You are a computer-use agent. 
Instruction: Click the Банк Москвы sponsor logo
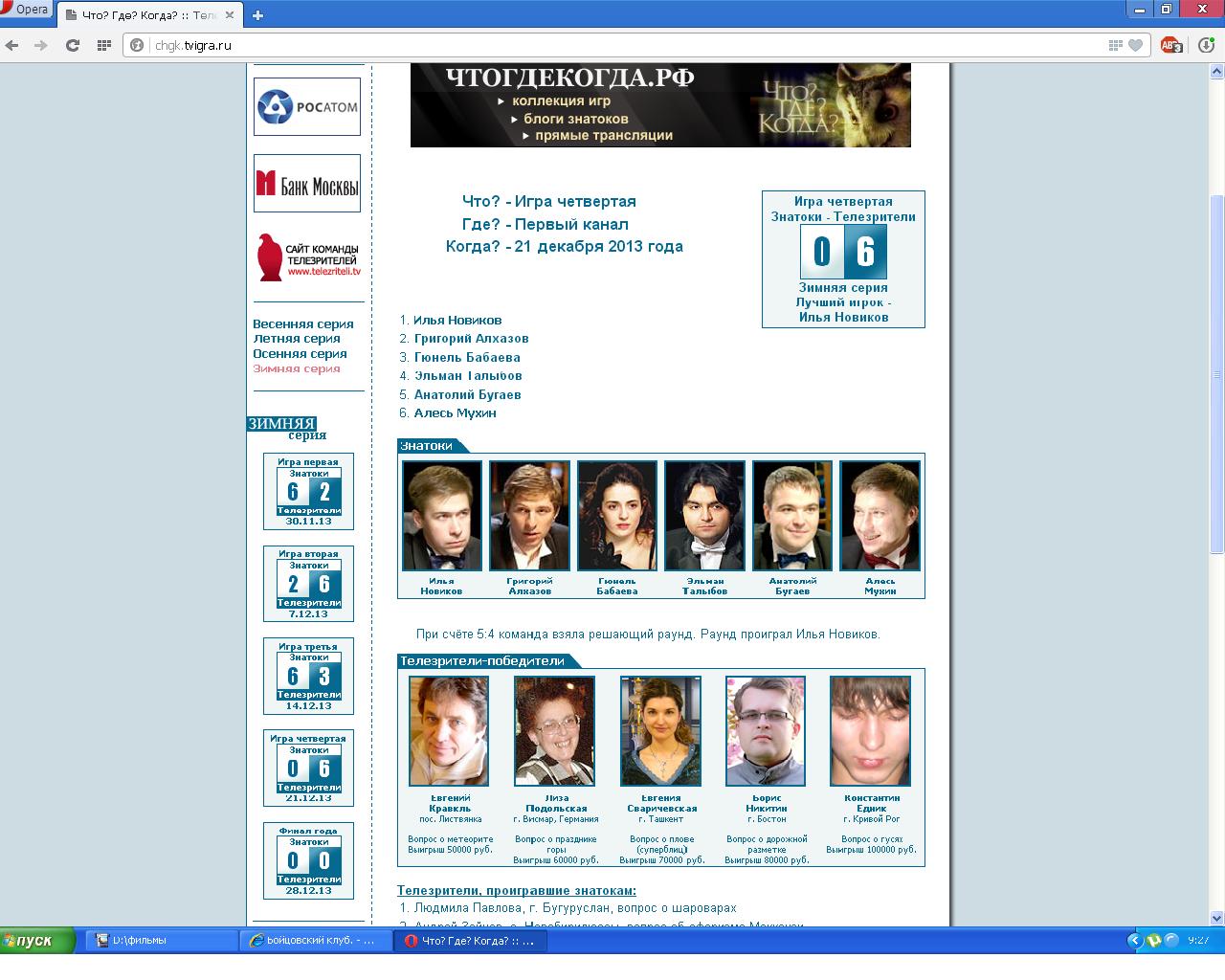click(307, 183)
